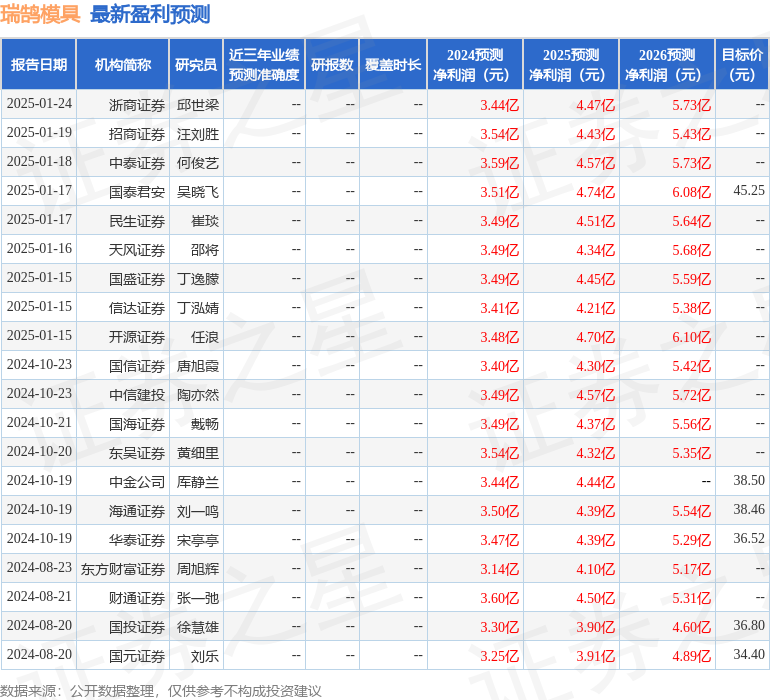Click target price 36.52
Screen dimensions: 770x700
(749, 538)
